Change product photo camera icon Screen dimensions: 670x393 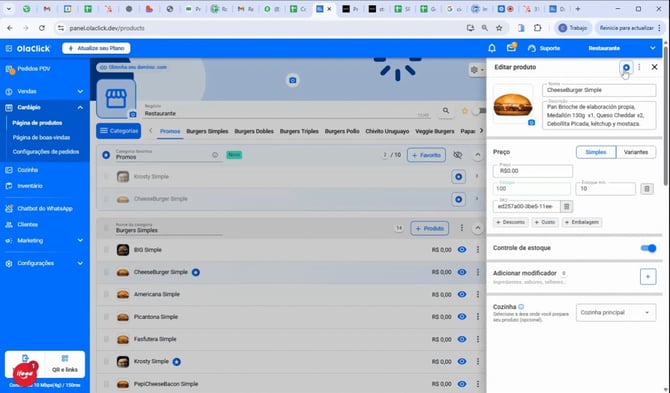(531, 123)
